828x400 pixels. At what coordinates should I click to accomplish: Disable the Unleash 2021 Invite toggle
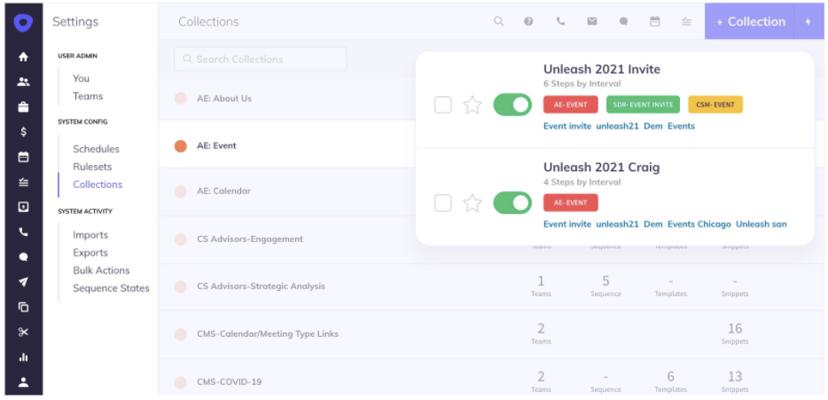pyautogui.click(x=512, y=105)
